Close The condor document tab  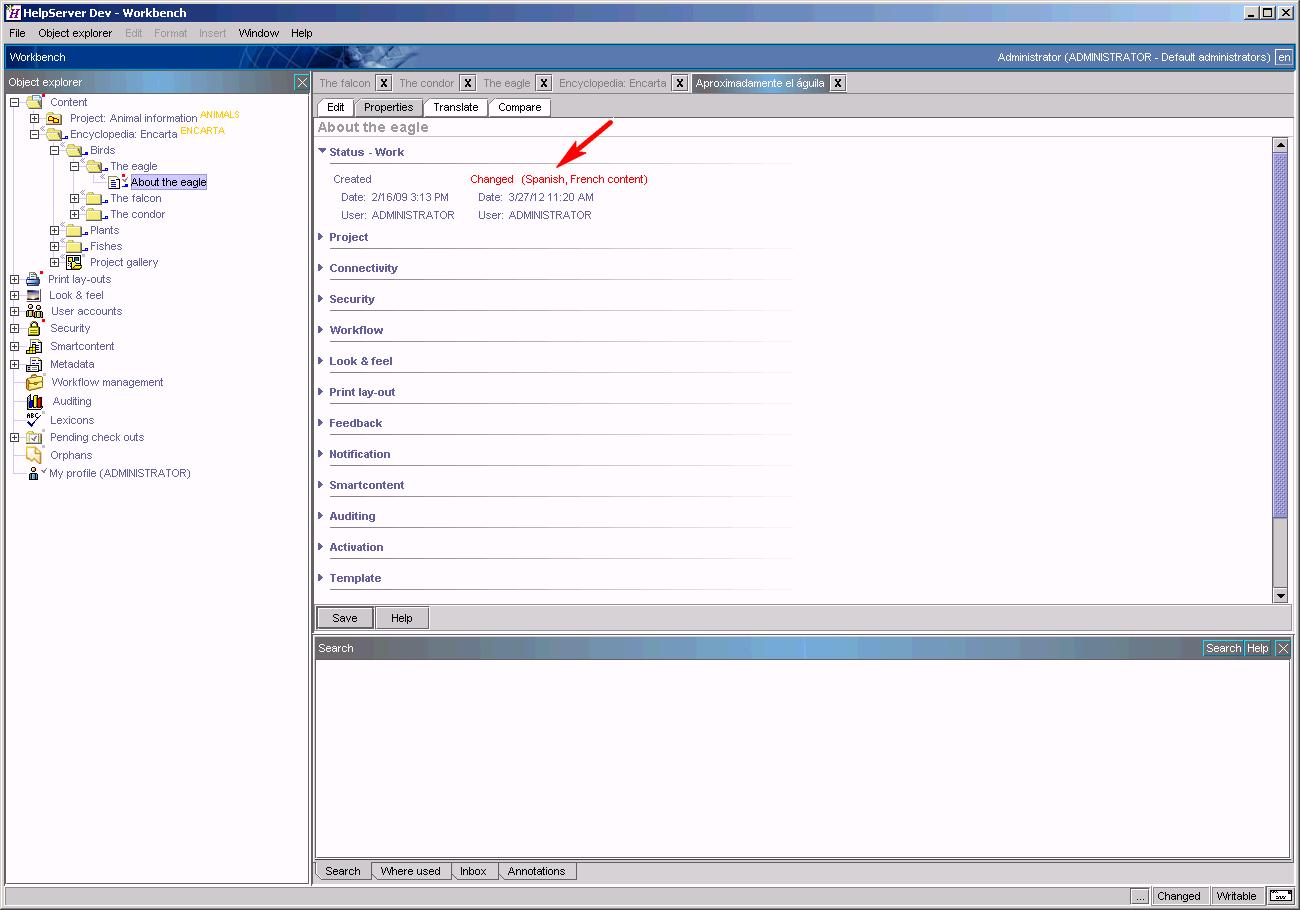pos(468,83)
